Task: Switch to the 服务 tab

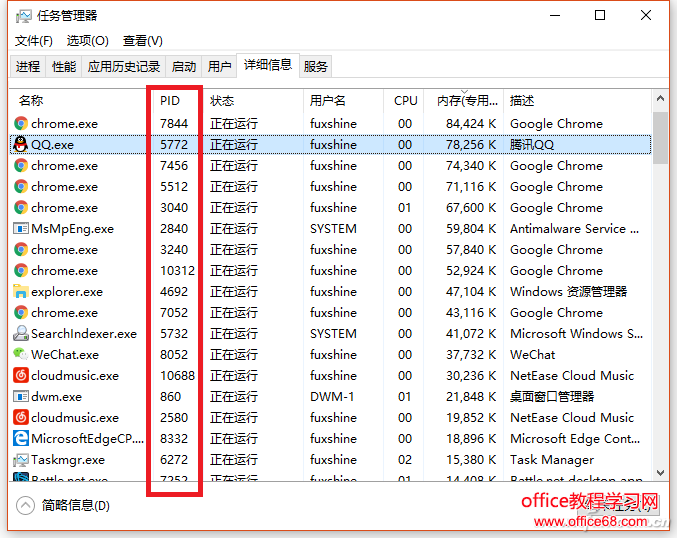Action: (x=315, y=66)
